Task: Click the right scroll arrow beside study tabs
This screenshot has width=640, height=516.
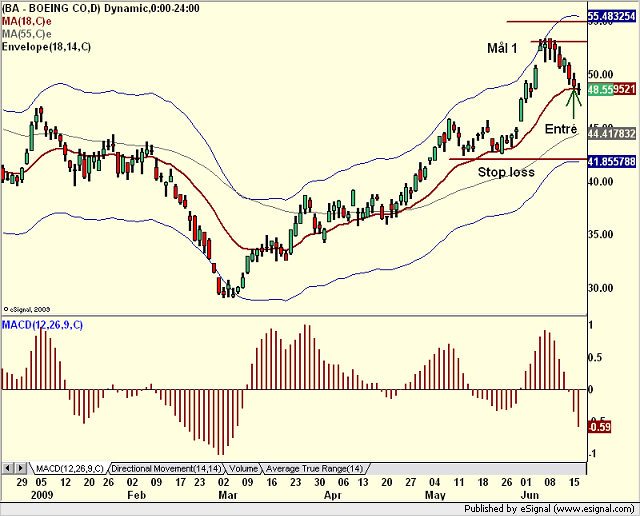Action: click(21, 468)
